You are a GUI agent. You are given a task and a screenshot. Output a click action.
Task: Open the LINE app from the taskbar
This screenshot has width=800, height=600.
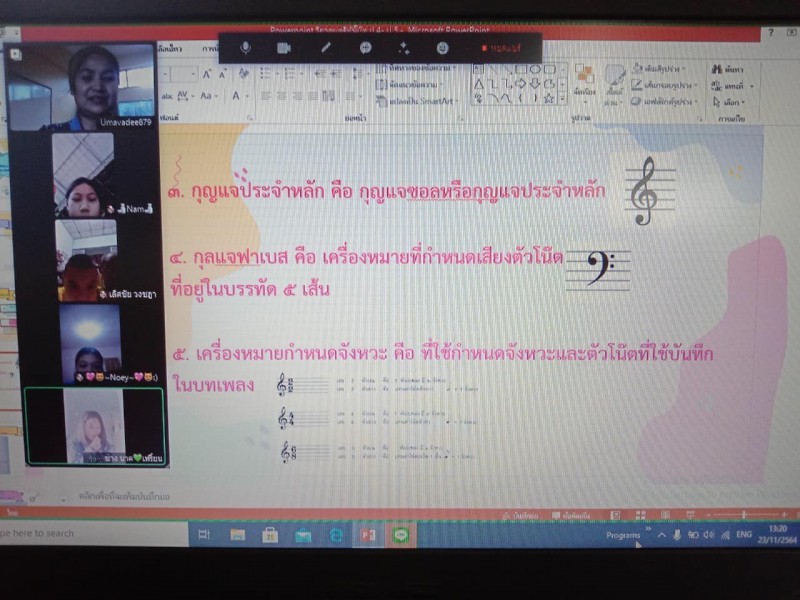coord(399,535)
